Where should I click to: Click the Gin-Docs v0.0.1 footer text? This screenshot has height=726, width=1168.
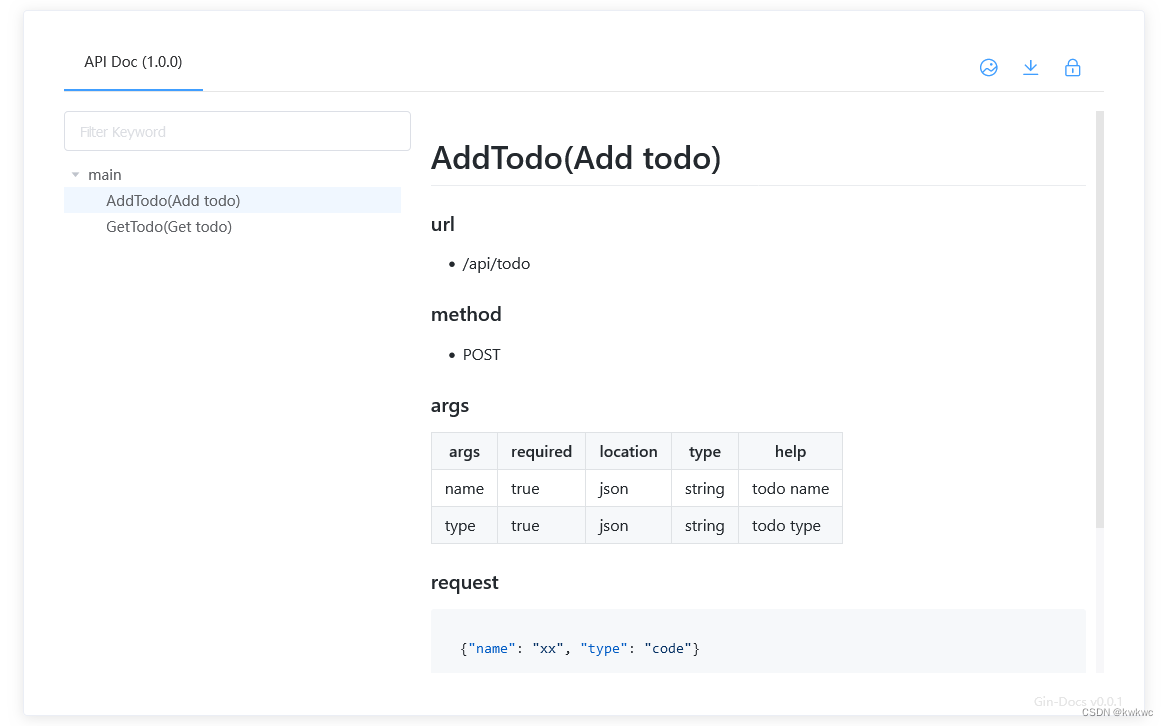[1078, 701]
